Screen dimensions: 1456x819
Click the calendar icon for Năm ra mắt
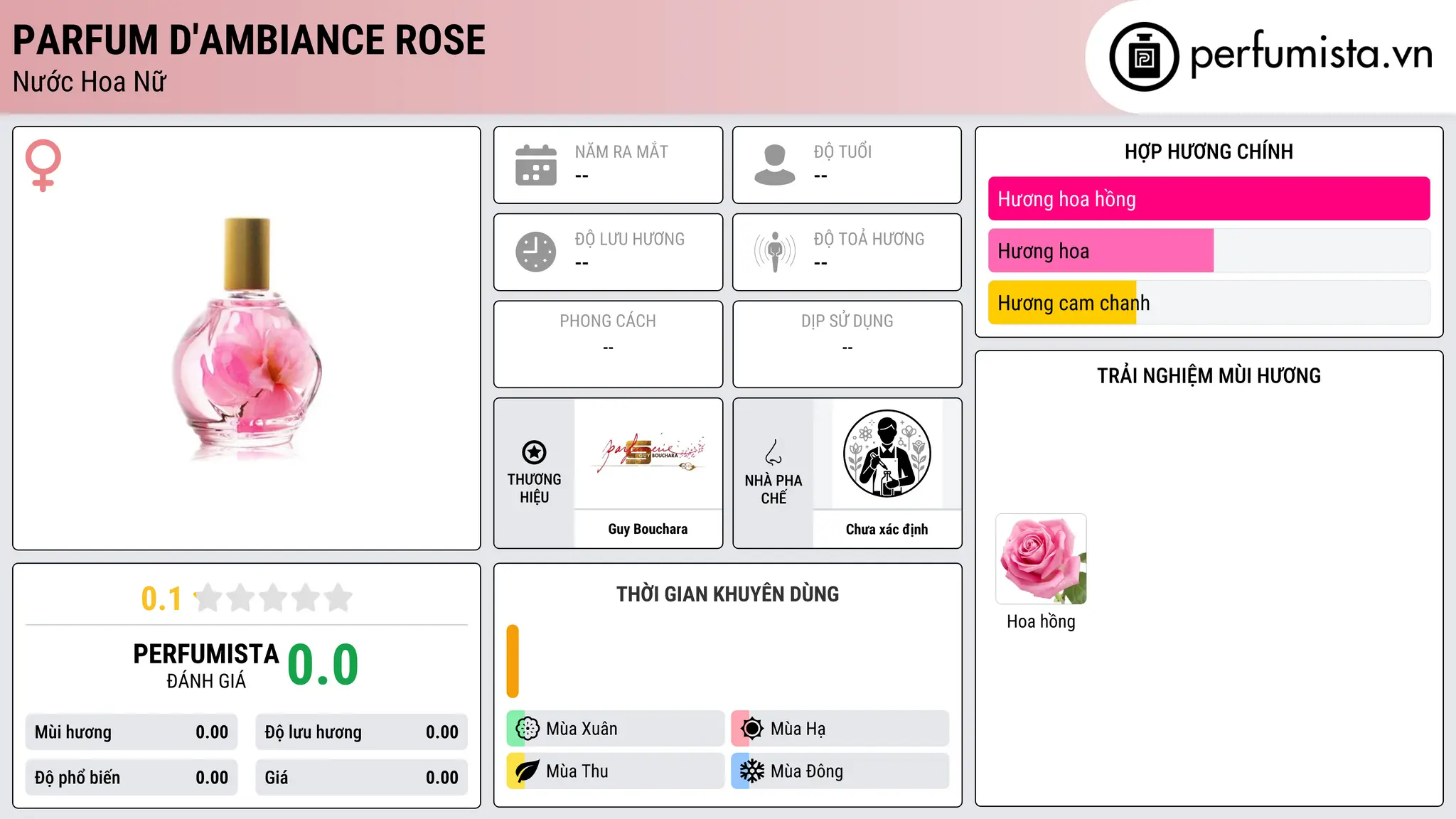coord(536,165)
